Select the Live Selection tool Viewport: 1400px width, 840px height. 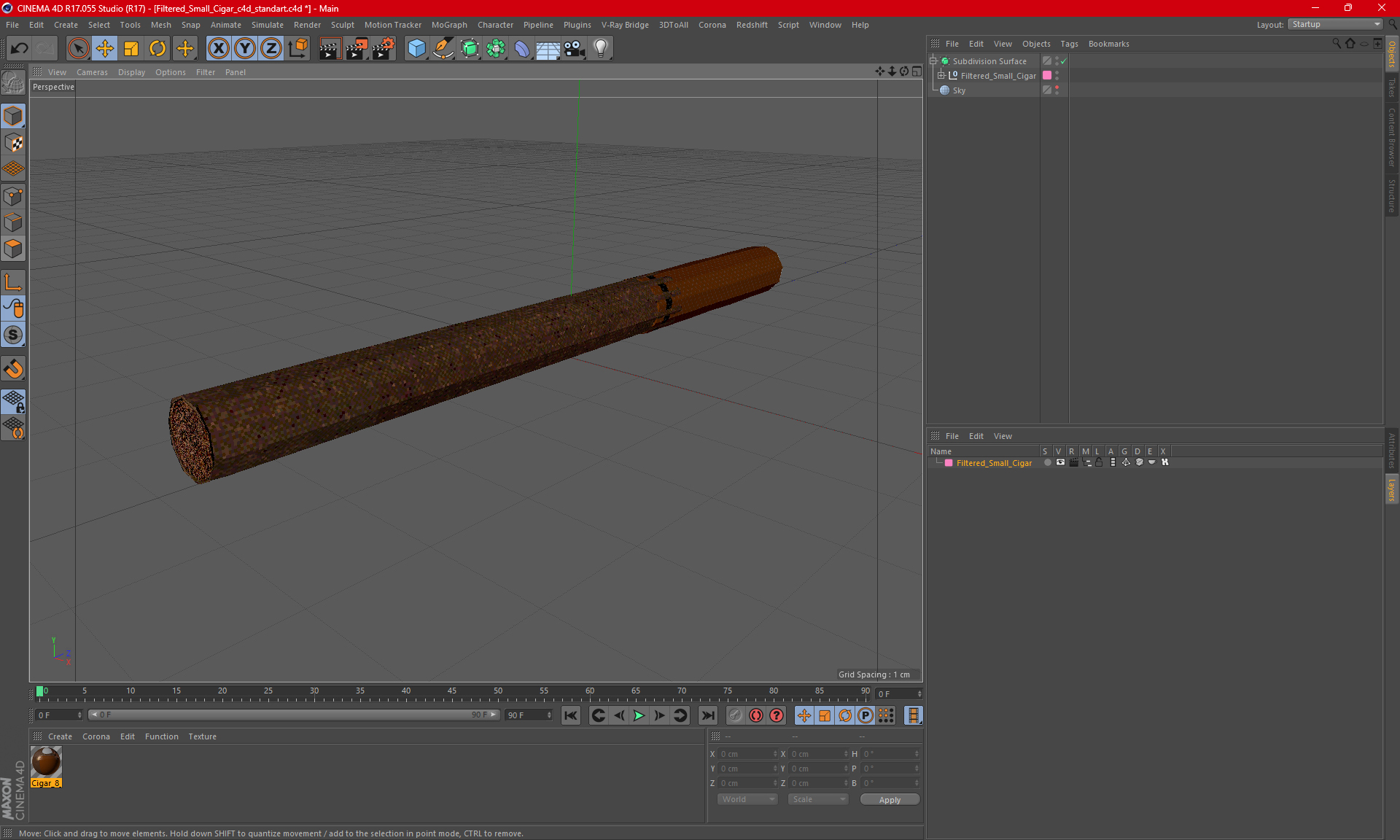pyautogui.click(x=78, y=49)
